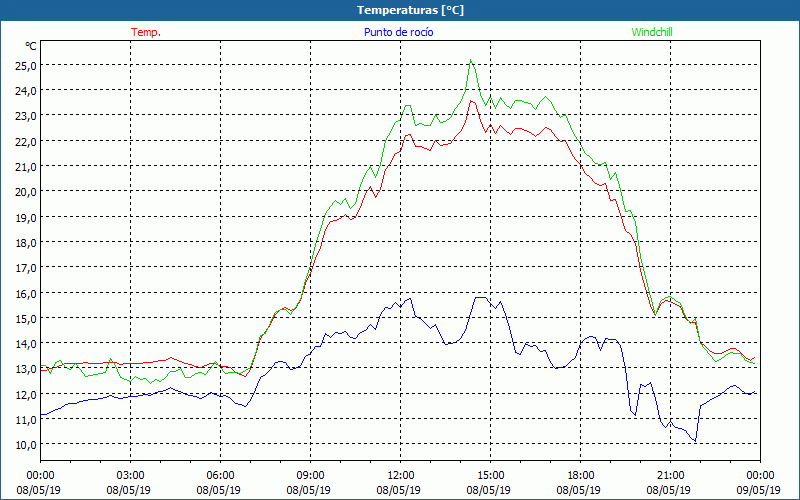Image resolution: width=800 pixels, height=500 pixels.
Task: Click the 15,0 y-axis value
Action: [26, 319]
